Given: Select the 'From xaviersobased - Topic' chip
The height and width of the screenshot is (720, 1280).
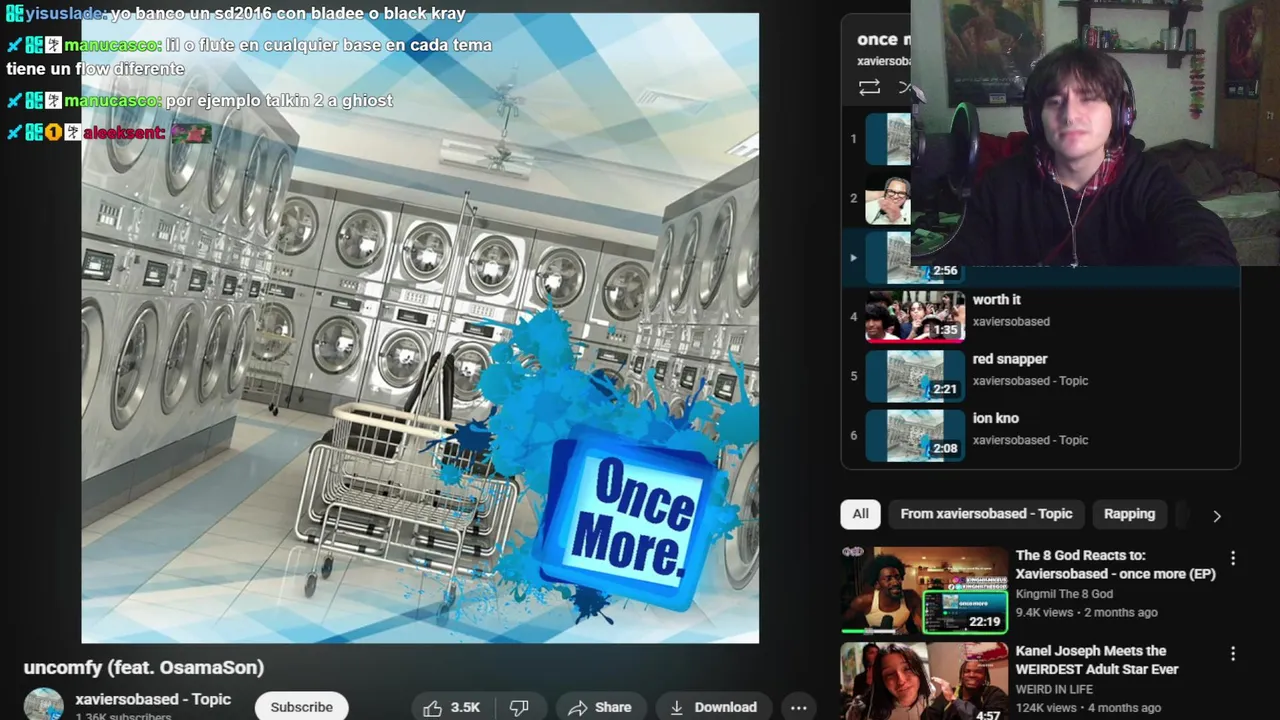Looking at the screenshot, I should tap(986, 514).
